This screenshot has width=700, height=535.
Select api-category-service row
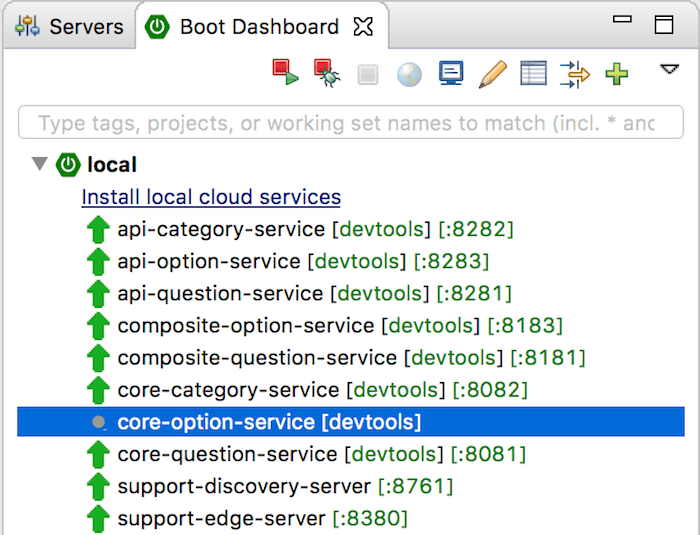click(x=350, y=229)
